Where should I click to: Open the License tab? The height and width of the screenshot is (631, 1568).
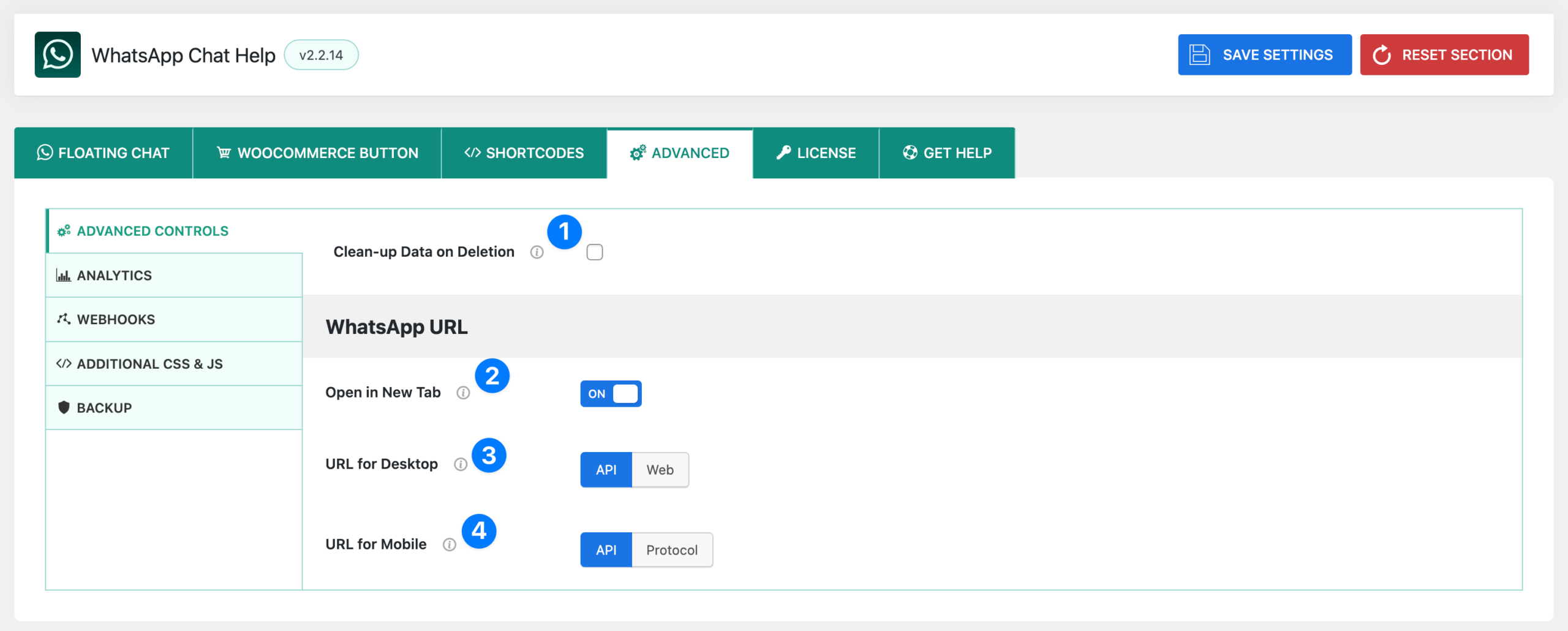[816, 153]
